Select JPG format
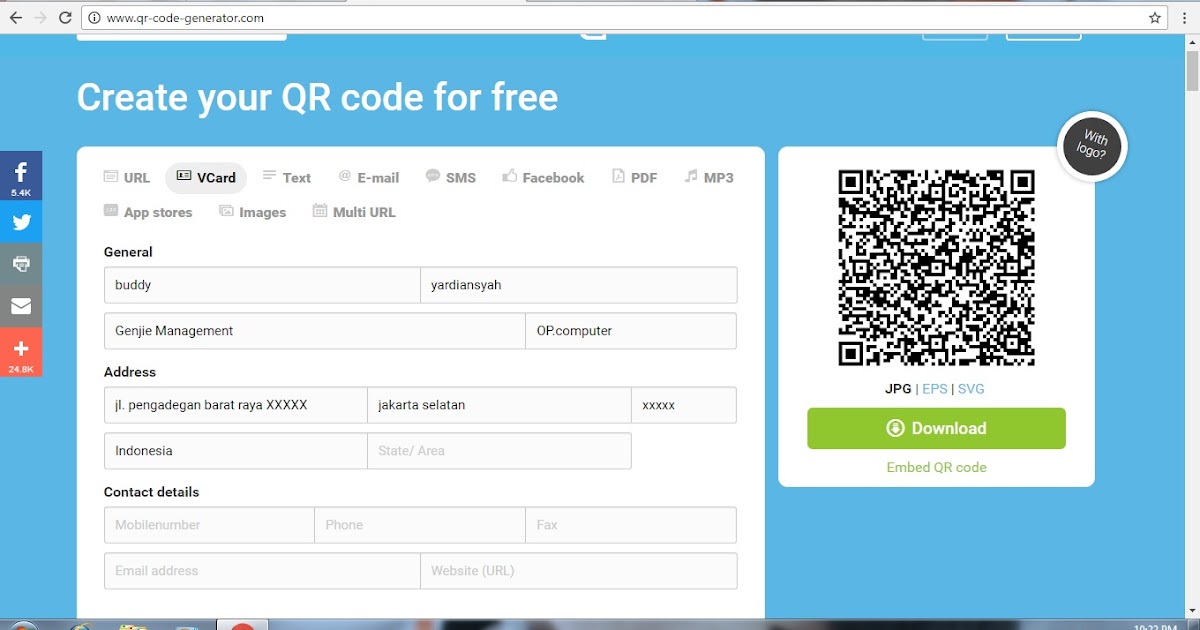The width and height of the screenshot is (1200, 630). pos(898,389)
